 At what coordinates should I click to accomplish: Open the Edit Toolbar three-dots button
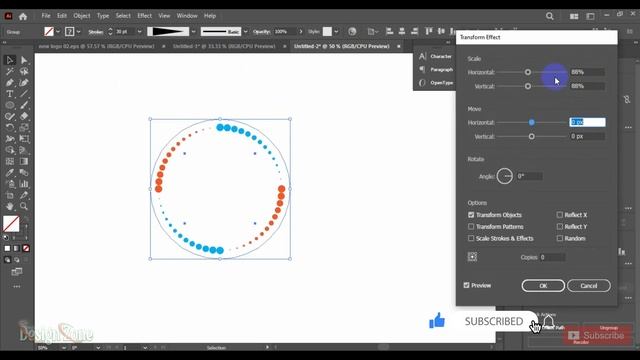click(x=17, y=287)
